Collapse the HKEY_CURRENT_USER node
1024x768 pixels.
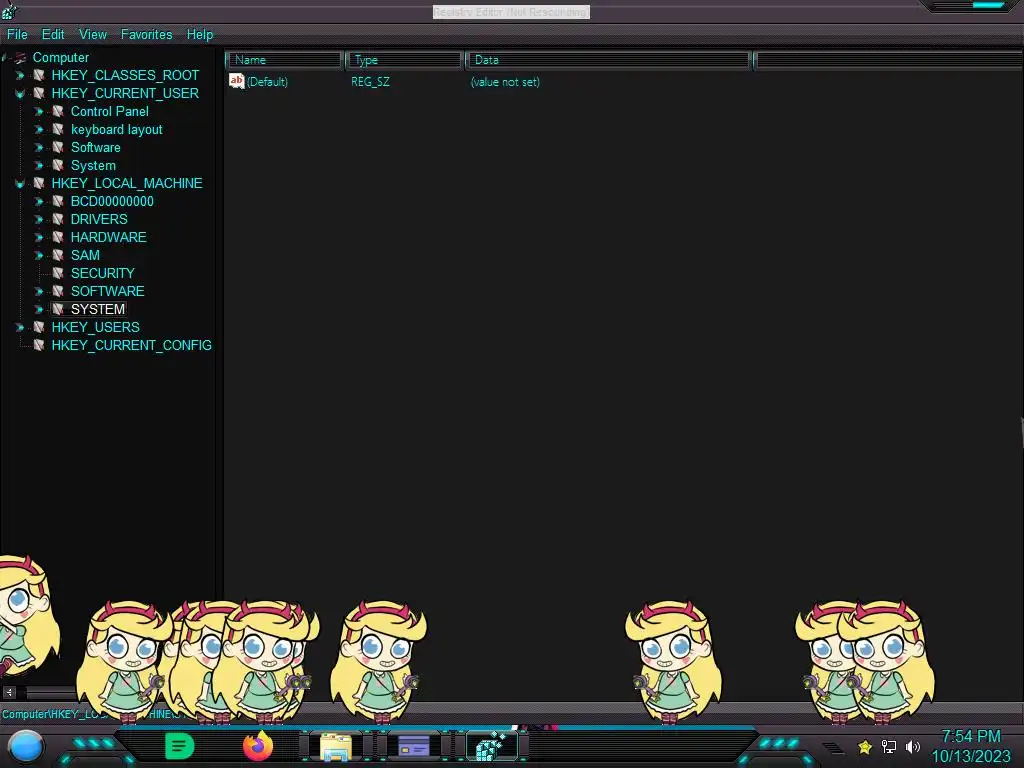tap(20, 94)
